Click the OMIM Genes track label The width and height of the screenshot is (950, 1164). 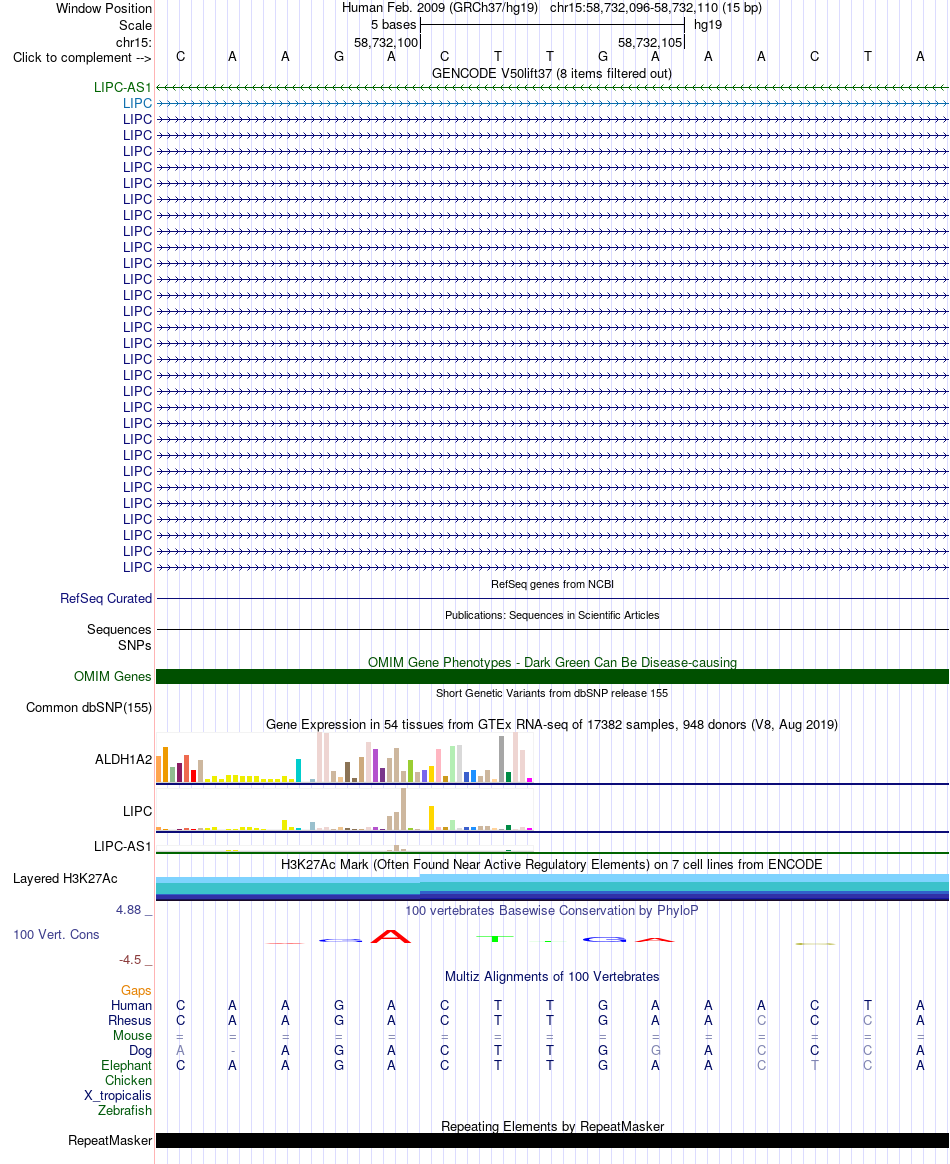113,676
